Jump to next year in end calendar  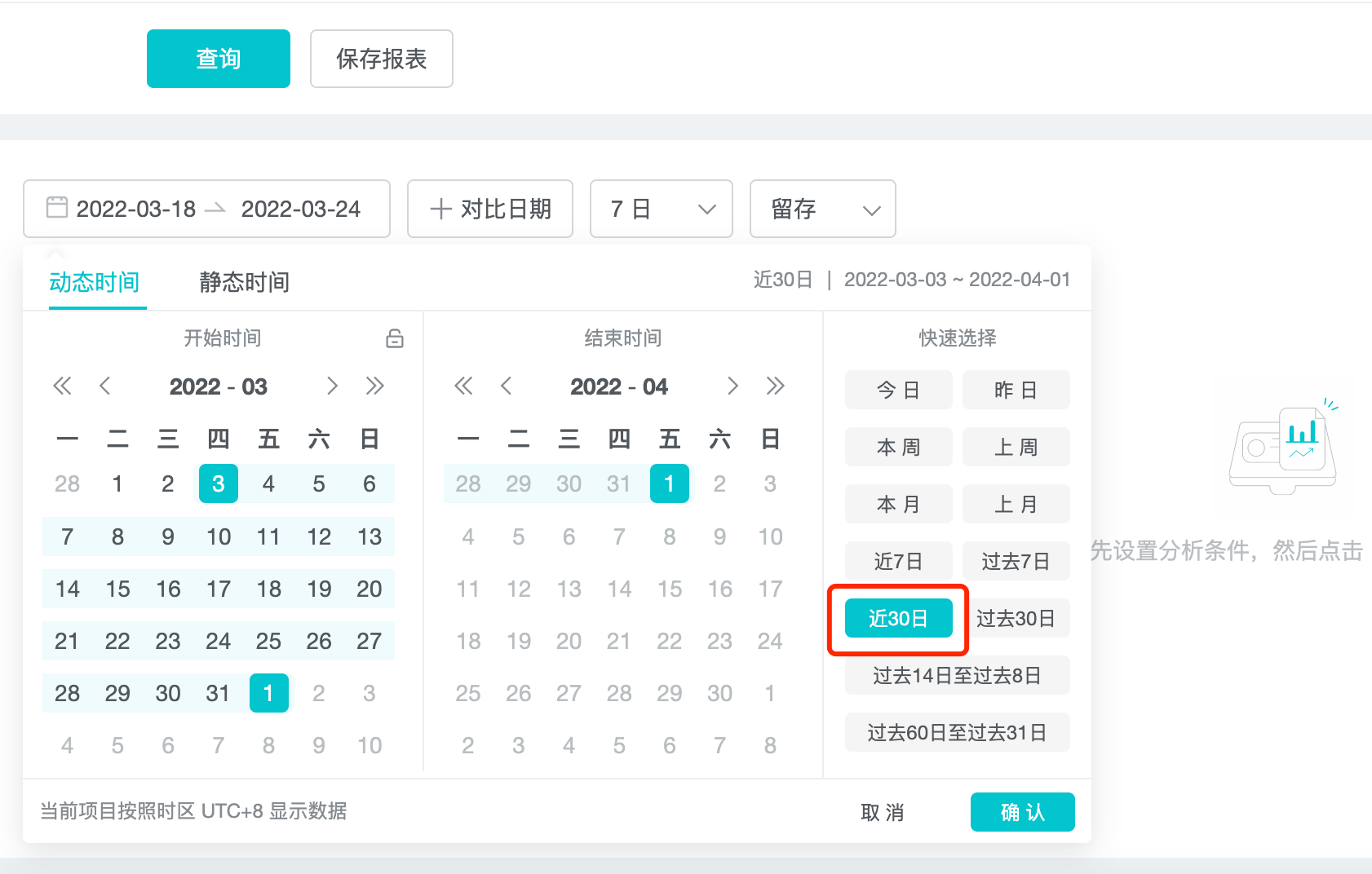[x=775, y=386]
